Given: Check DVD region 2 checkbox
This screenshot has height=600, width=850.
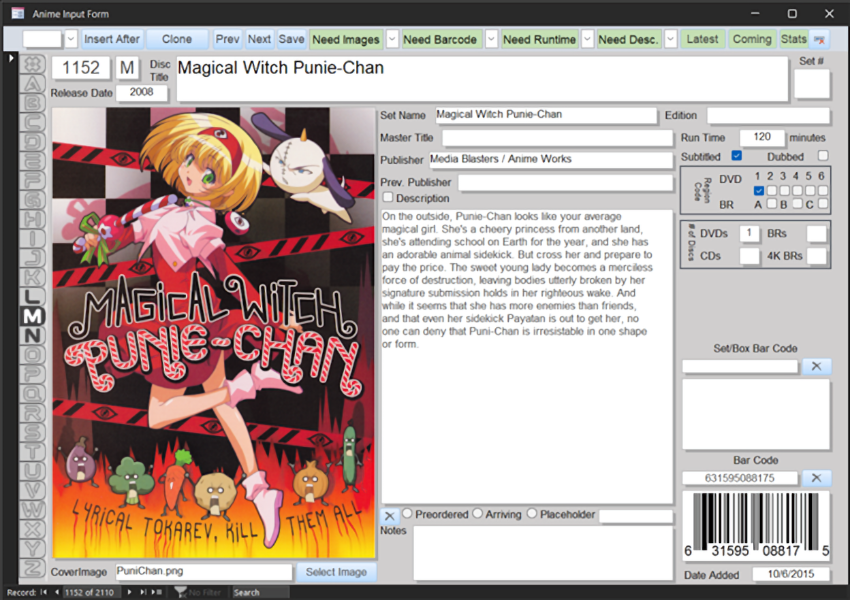Looking at the screenshot, I should pyautogui.click(x=771, y=190).
